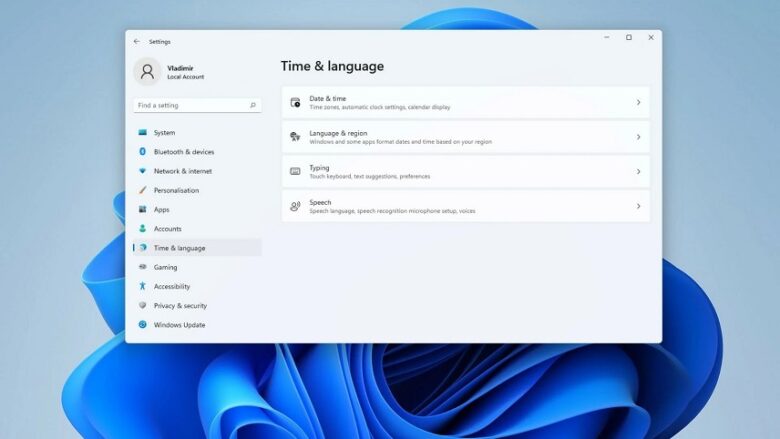
Task: Click the back arrow in Settings
Action: 137,42
